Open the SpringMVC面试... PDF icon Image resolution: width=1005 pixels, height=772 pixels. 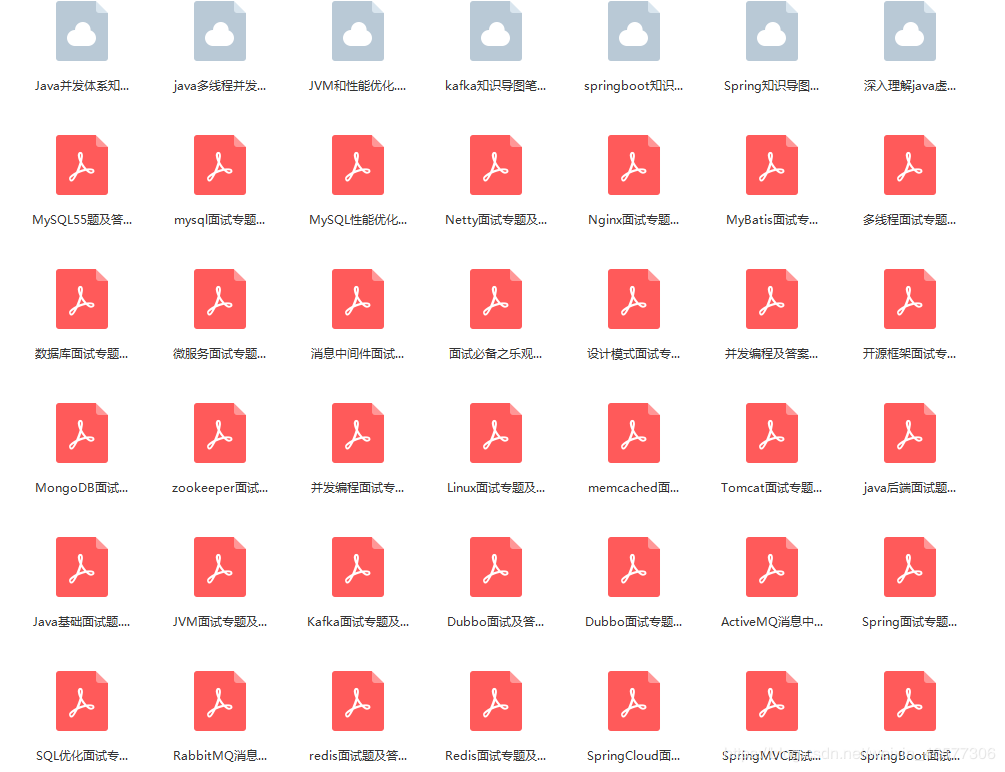[772, 701]
